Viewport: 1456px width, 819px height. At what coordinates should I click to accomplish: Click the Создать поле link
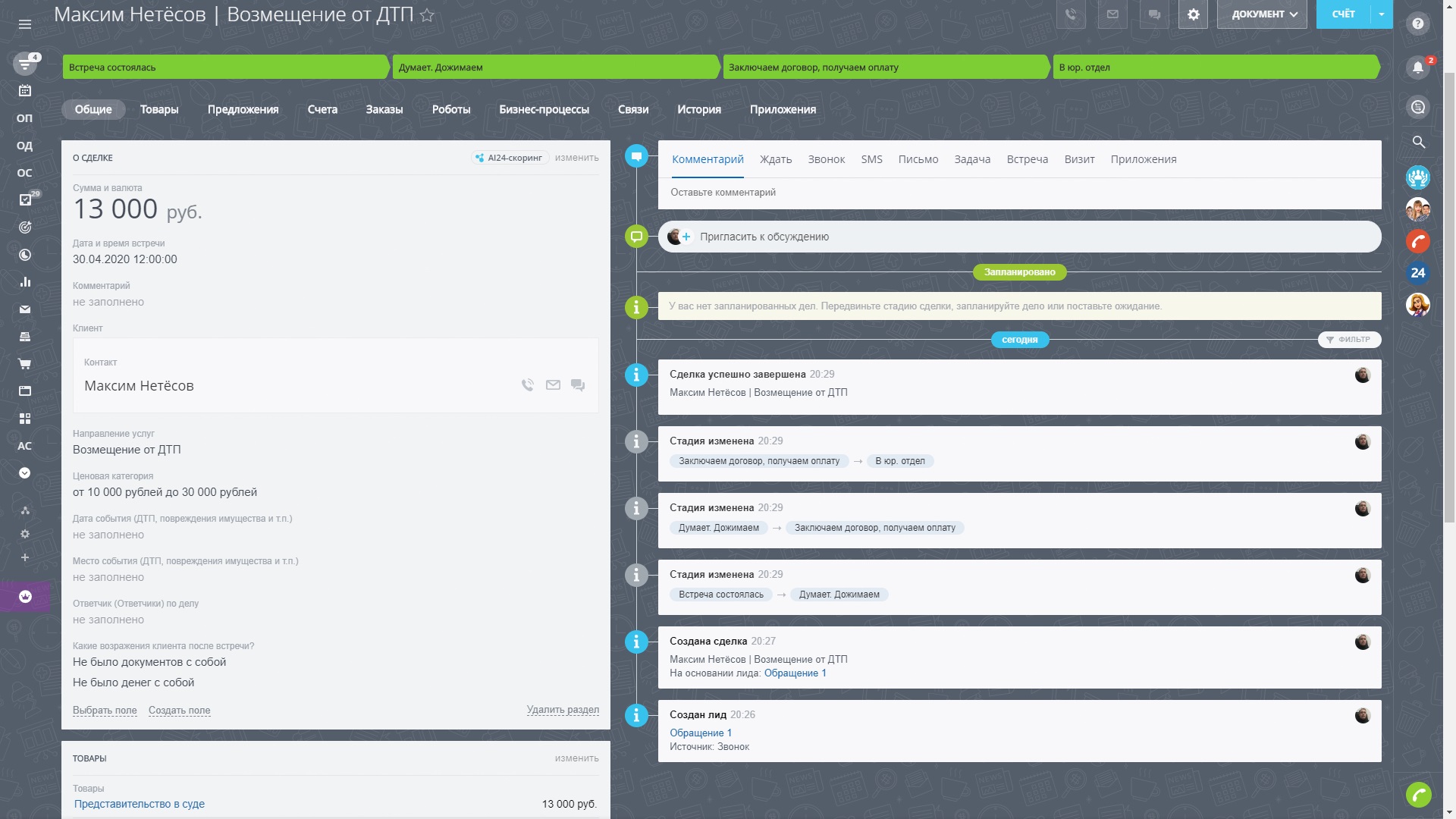pos(179,711)
